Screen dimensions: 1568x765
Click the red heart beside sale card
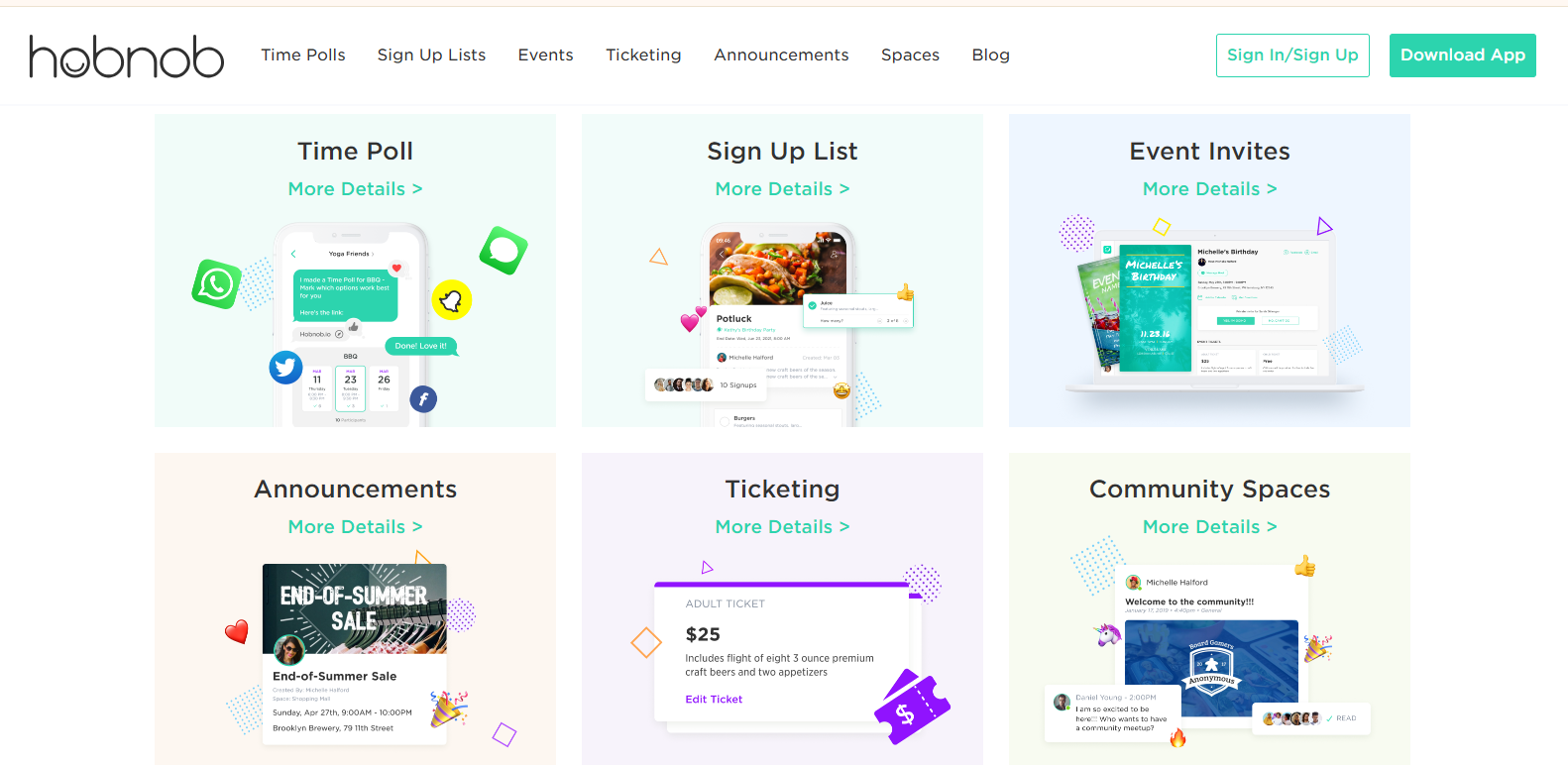click(x=236, y=632)
